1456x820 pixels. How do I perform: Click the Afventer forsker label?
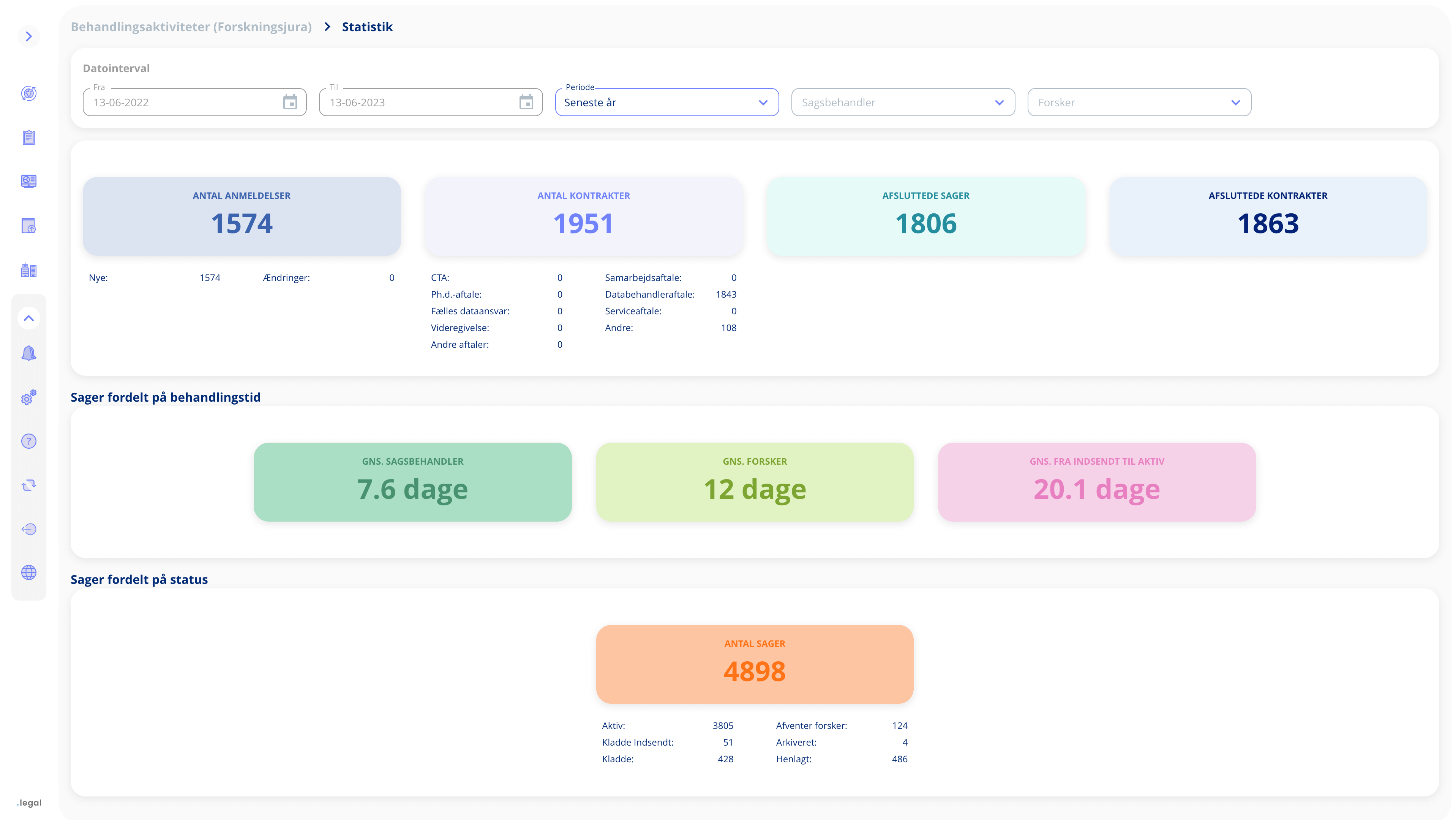[812, 725]
